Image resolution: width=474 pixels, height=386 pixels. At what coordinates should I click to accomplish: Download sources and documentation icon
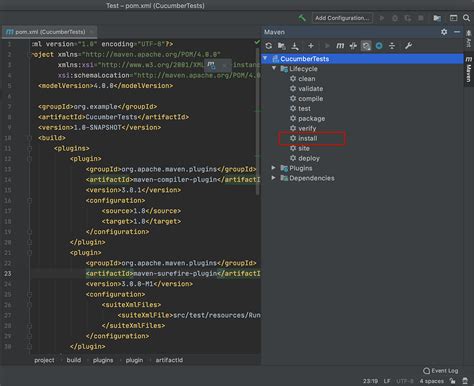[295, 46]
